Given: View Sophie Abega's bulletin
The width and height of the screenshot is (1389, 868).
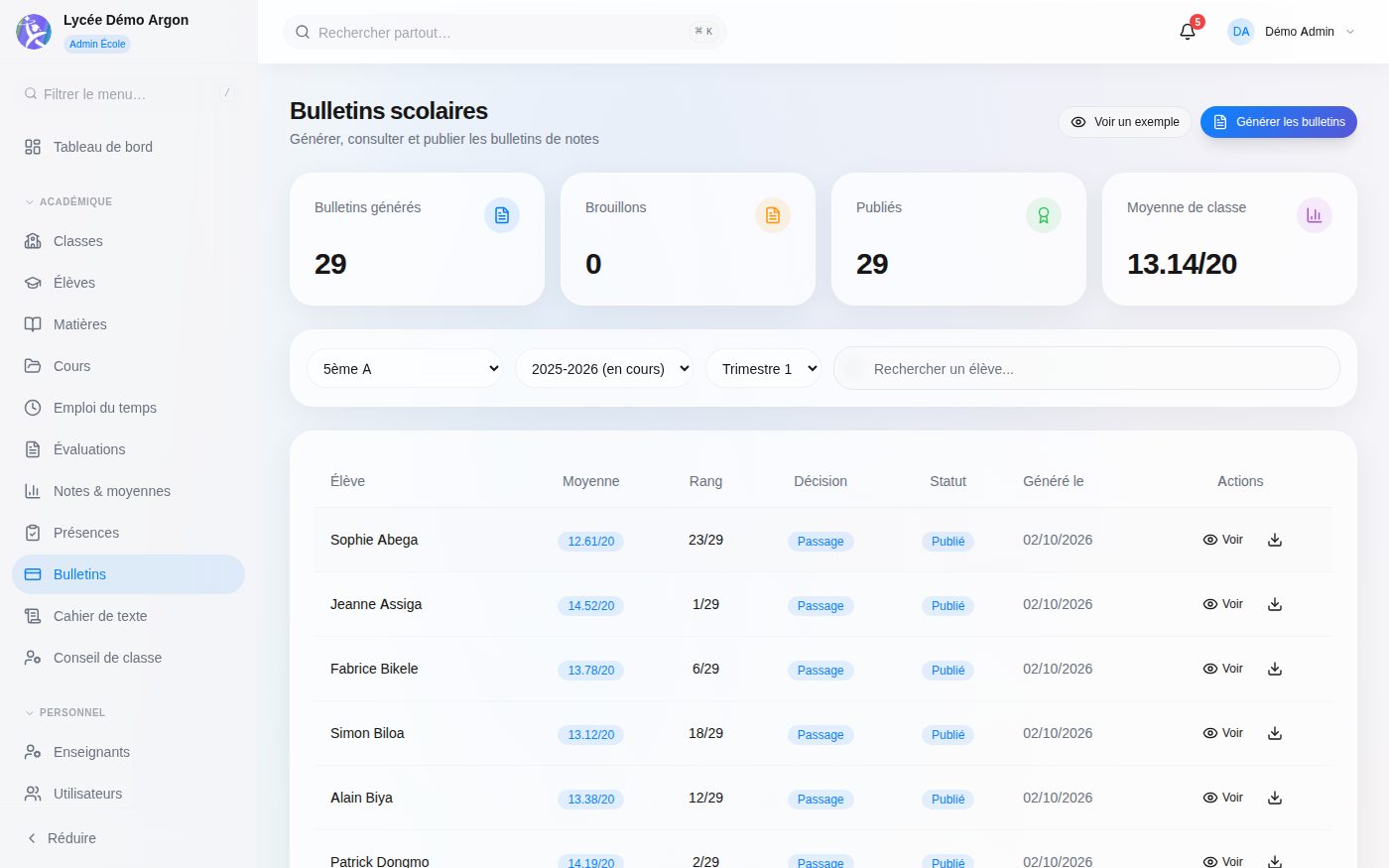Looking at the screenshot, I should pyautogui.click(x=1222, y=540).
